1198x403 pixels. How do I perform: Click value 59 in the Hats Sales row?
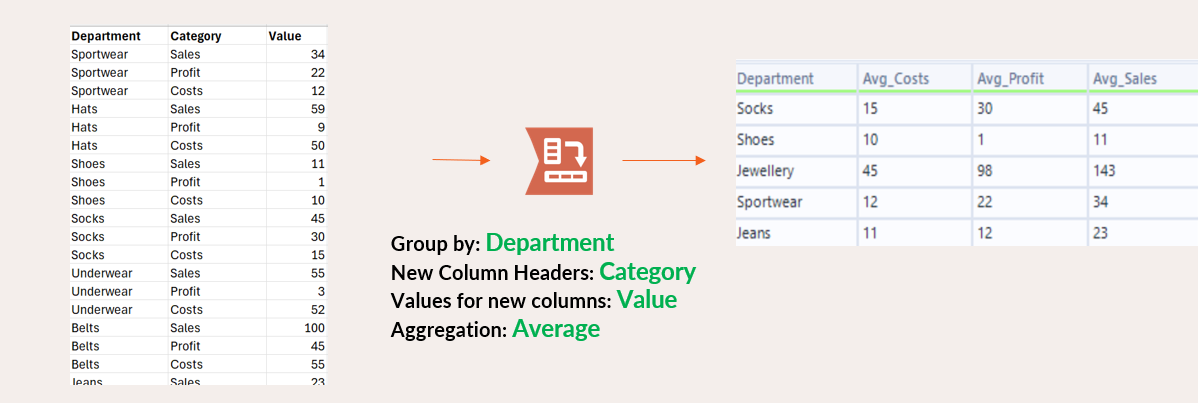click(x=318, y=109)
